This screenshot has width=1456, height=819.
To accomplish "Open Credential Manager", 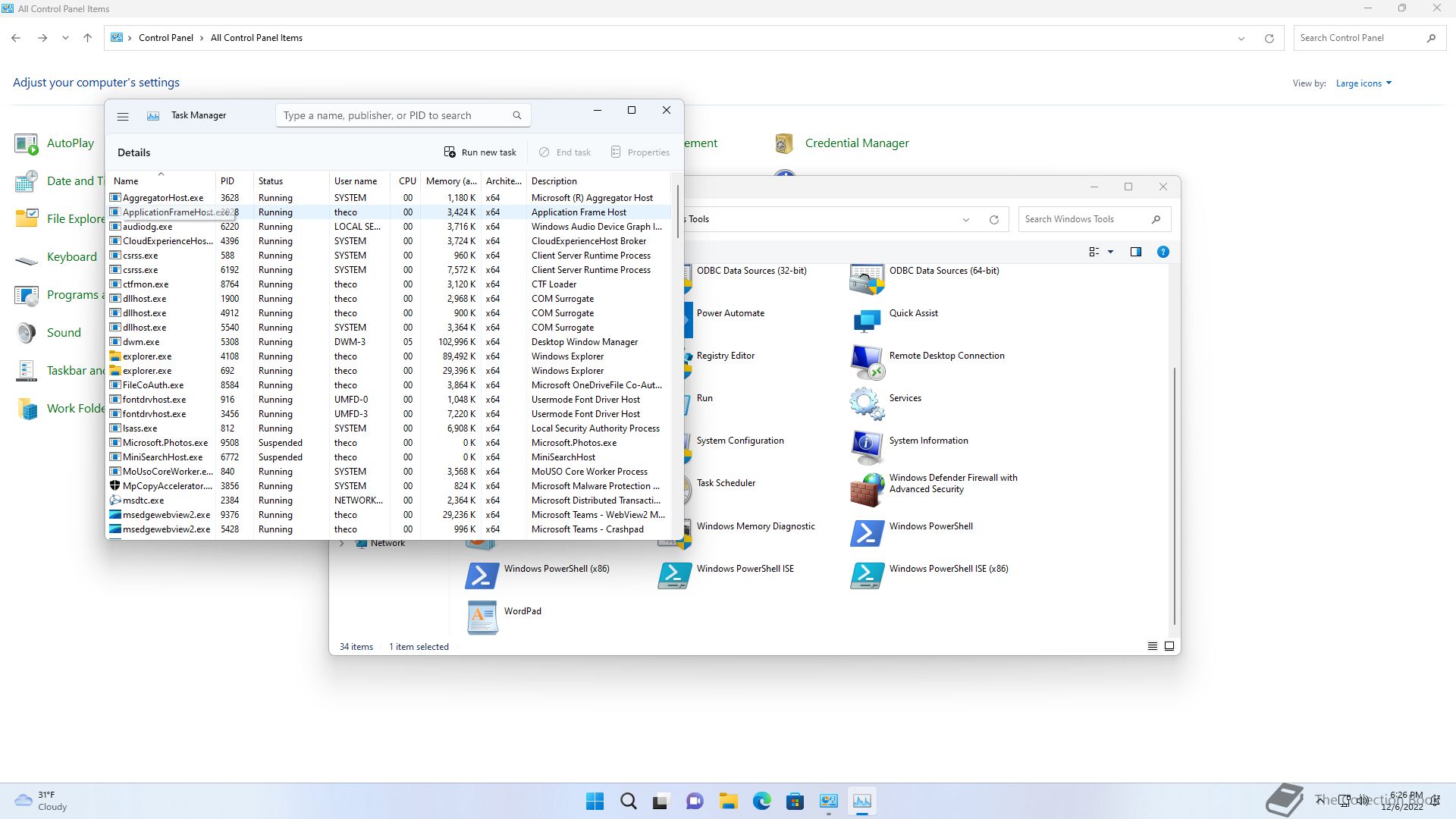I will [841, 143].
